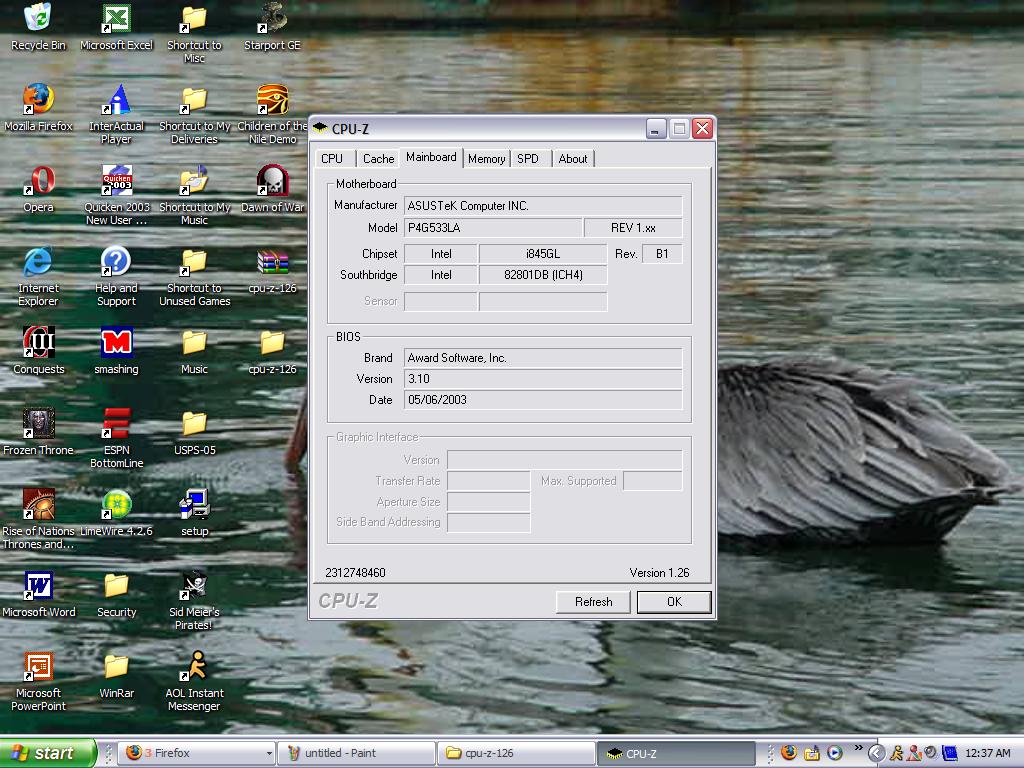Go to the SPD tab
Viewport: 1024px width, 768px height.
pyautogui.click(x=531, y=159)
